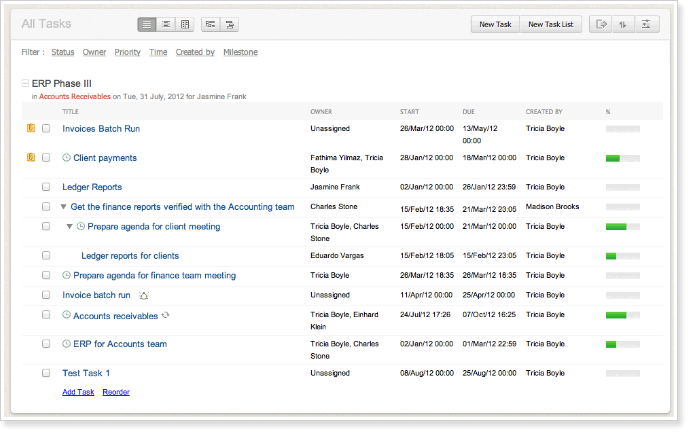Click the clock icon next to Accounts receivables

pos(66,315)
